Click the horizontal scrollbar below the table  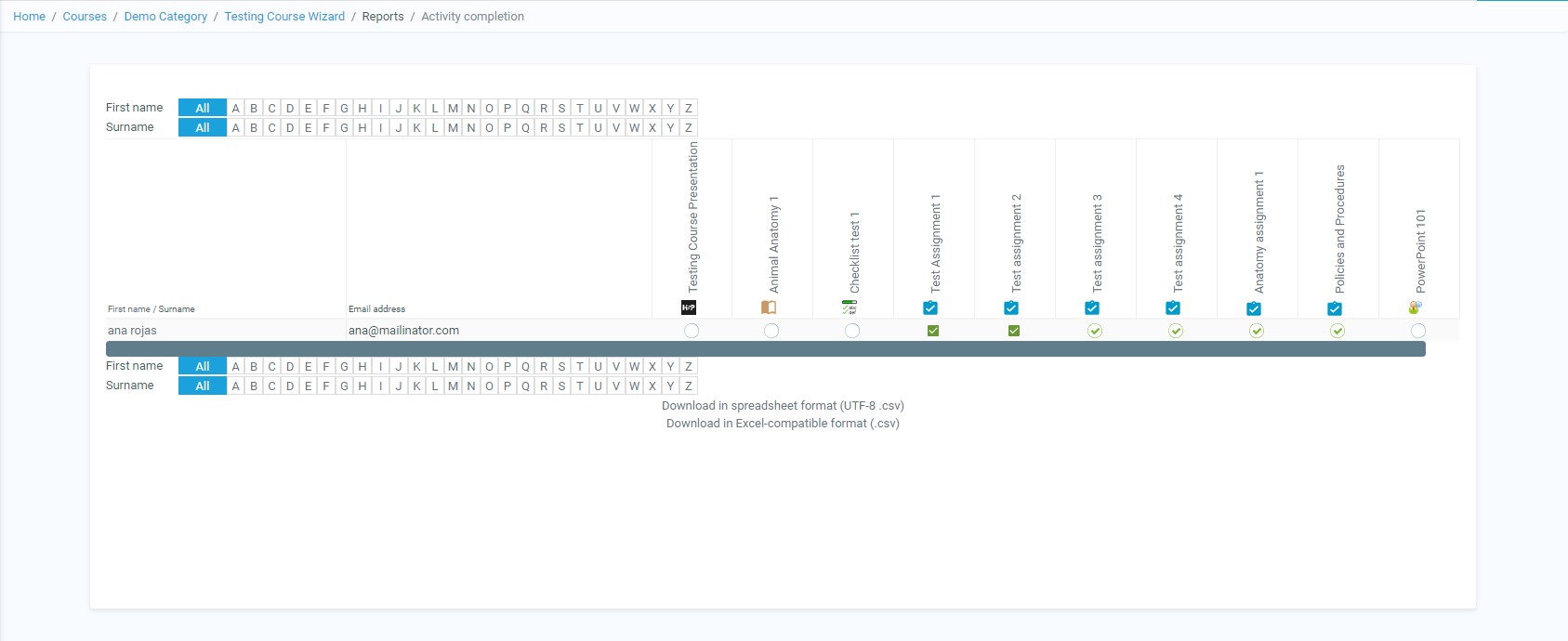[765, 348]
